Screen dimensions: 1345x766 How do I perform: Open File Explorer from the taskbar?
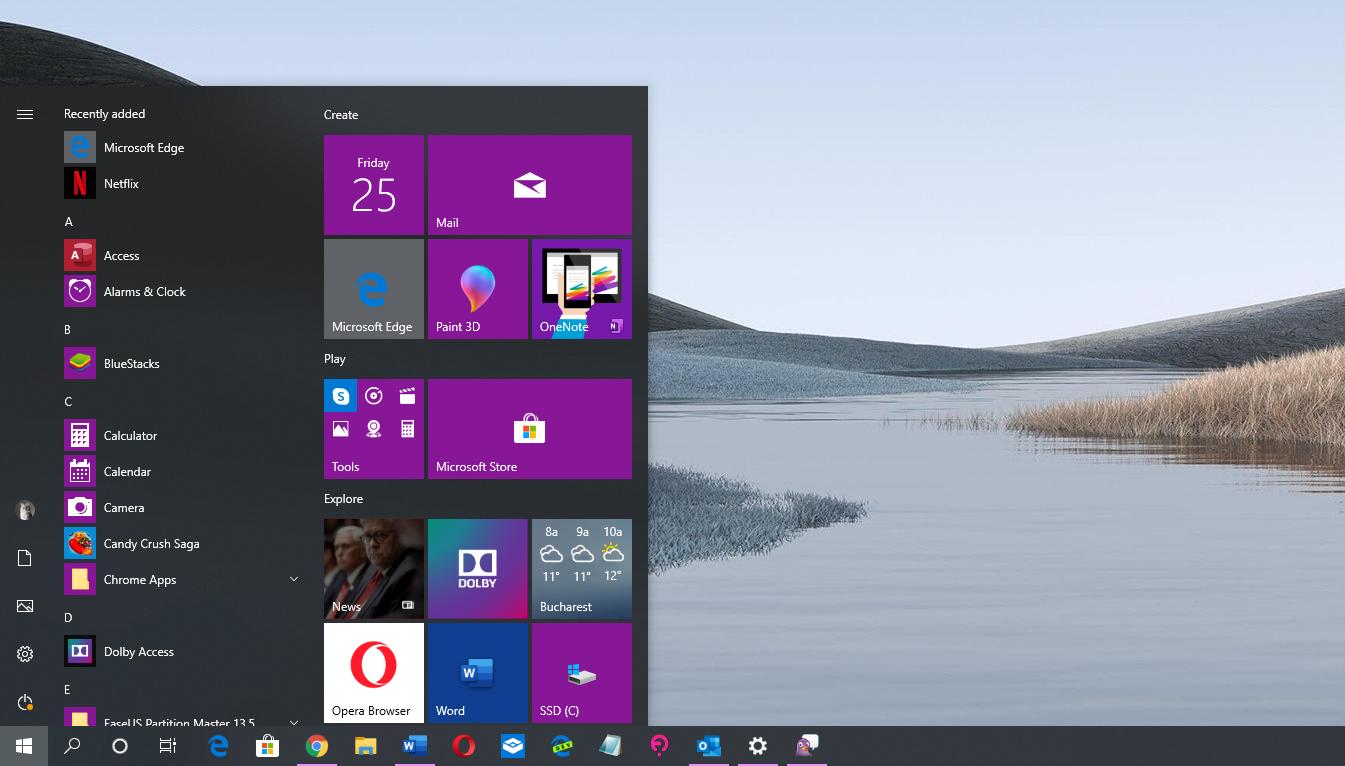point(366,746)
